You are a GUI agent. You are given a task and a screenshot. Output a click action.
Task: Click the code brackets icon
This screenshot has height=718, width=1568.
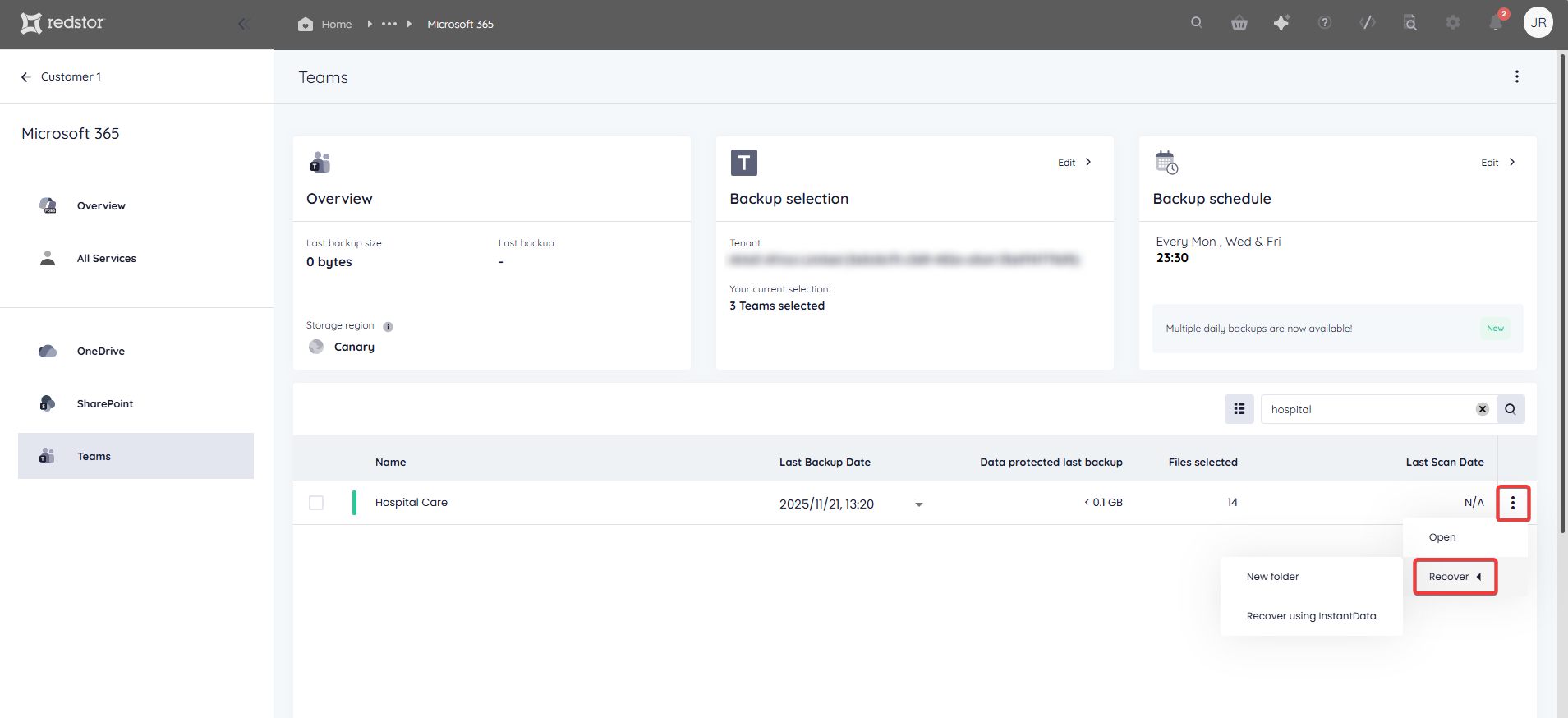1368,23
